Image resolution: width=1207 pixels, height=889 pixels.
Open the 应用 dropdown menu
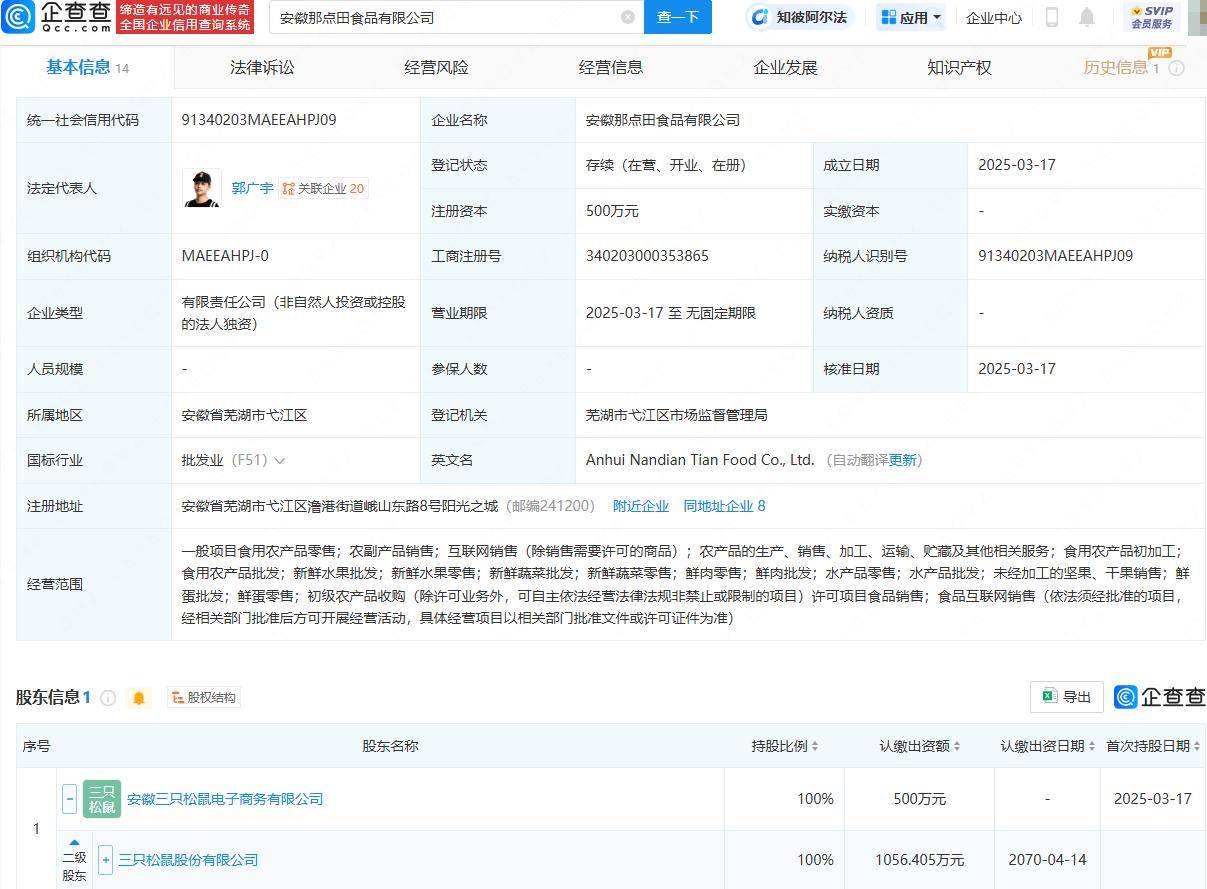coord(911,17)
